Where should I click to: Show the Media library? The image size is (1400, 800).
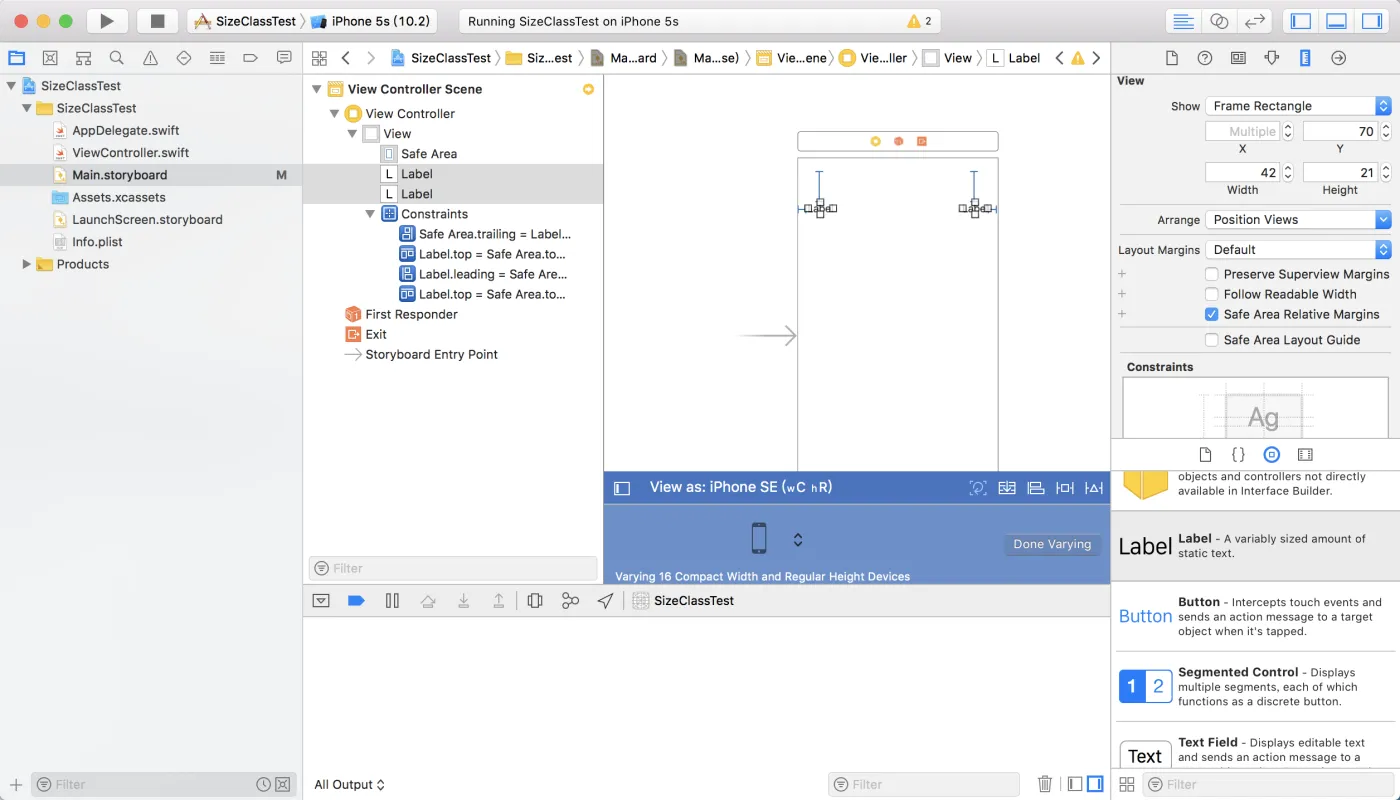[x=1305, y=454]
